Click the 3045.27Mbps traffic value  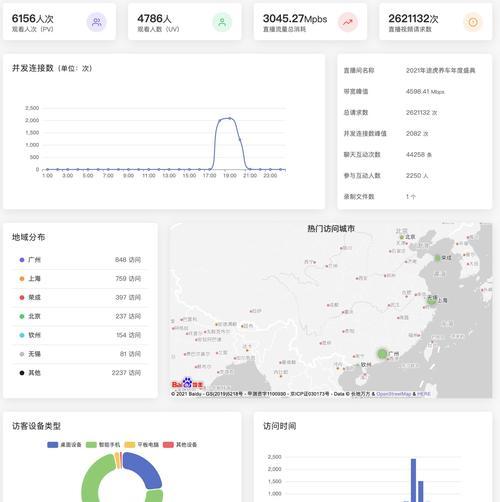(x=295, y=19)
